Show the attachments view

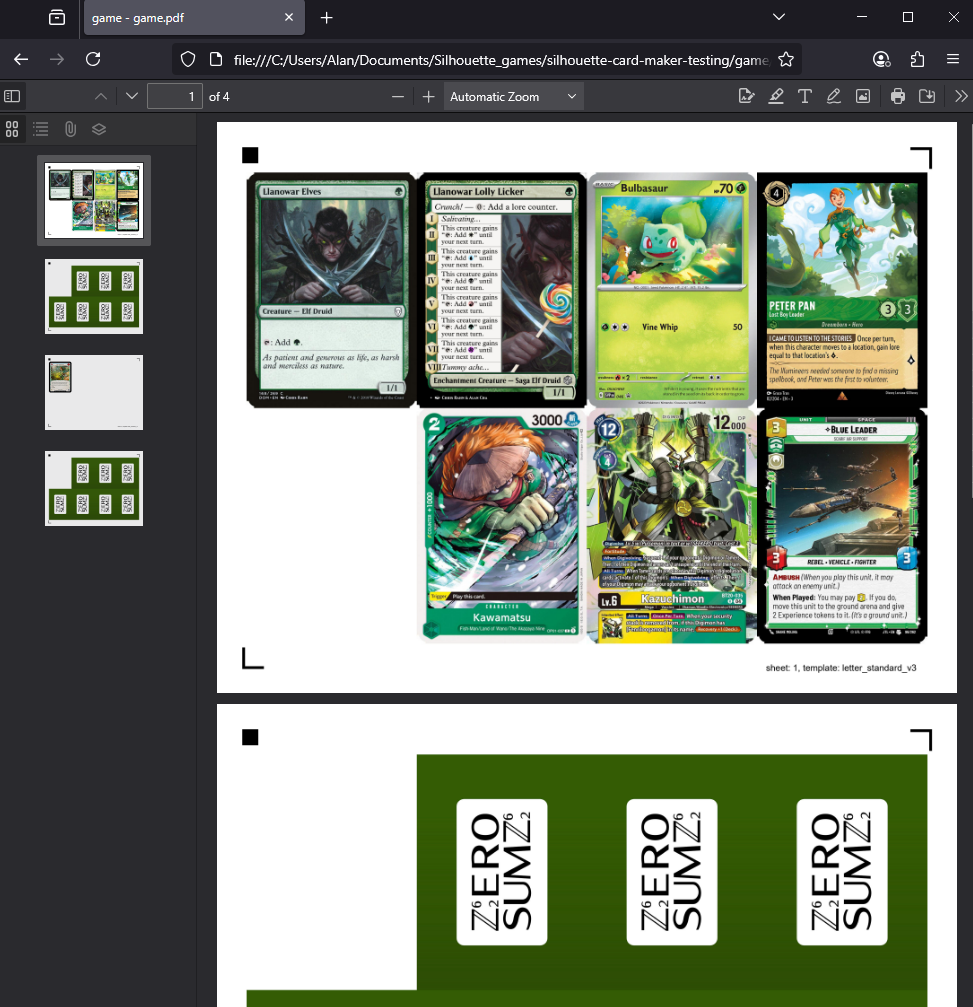70,129
